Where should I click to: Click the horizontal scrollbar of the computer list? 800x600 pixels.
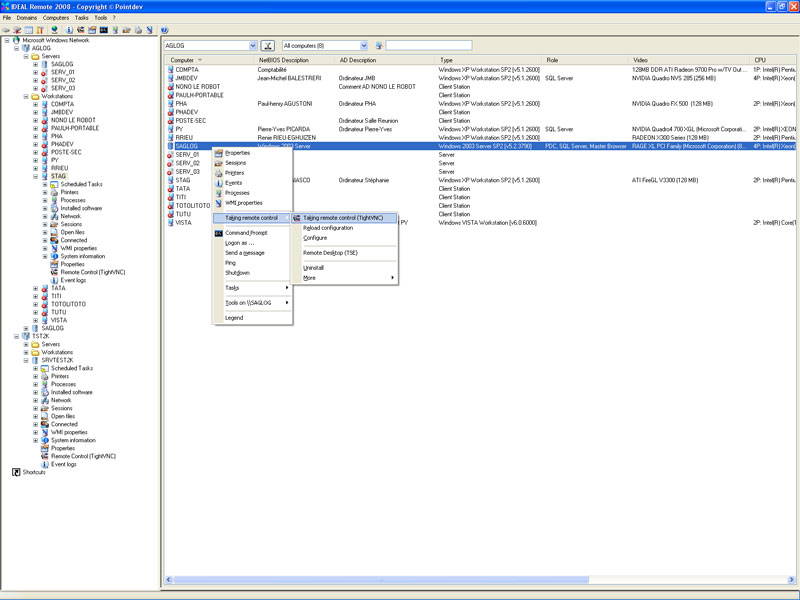click(x=381, y=580)
